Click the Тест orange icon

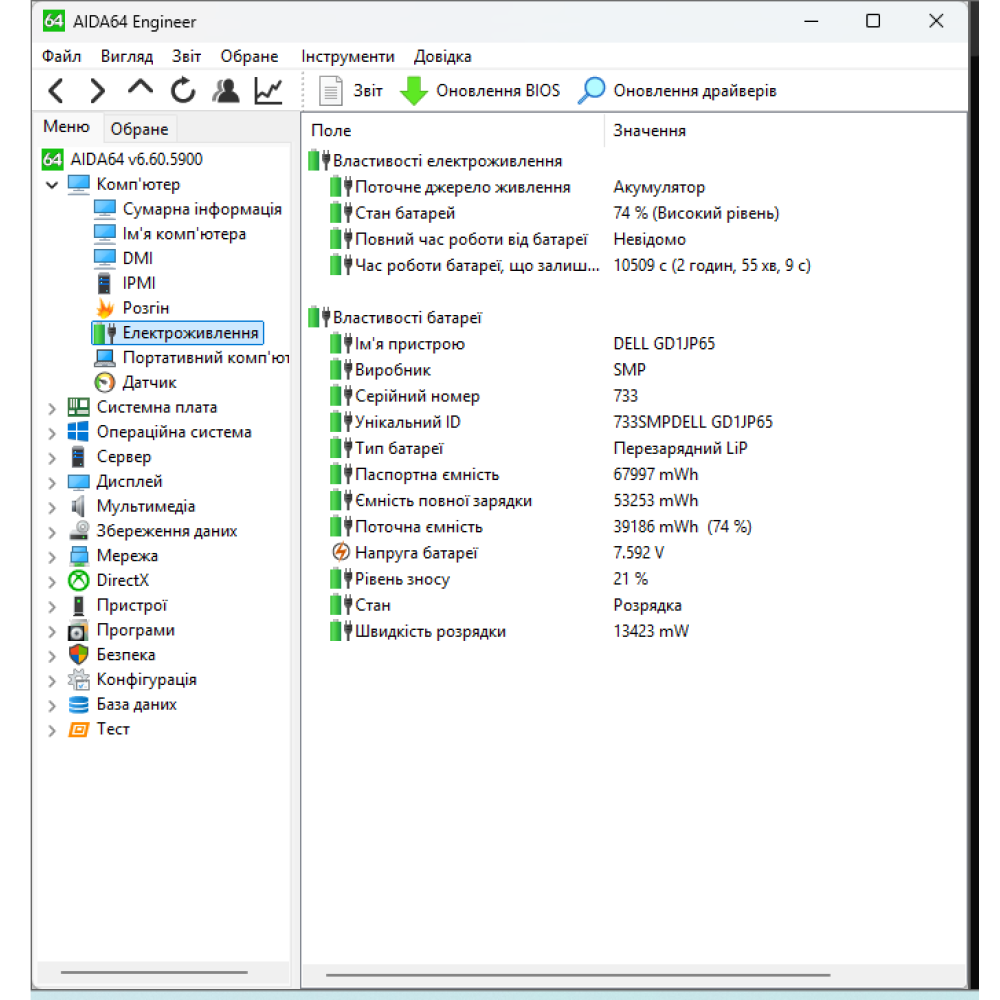click(x=78, y=730)
